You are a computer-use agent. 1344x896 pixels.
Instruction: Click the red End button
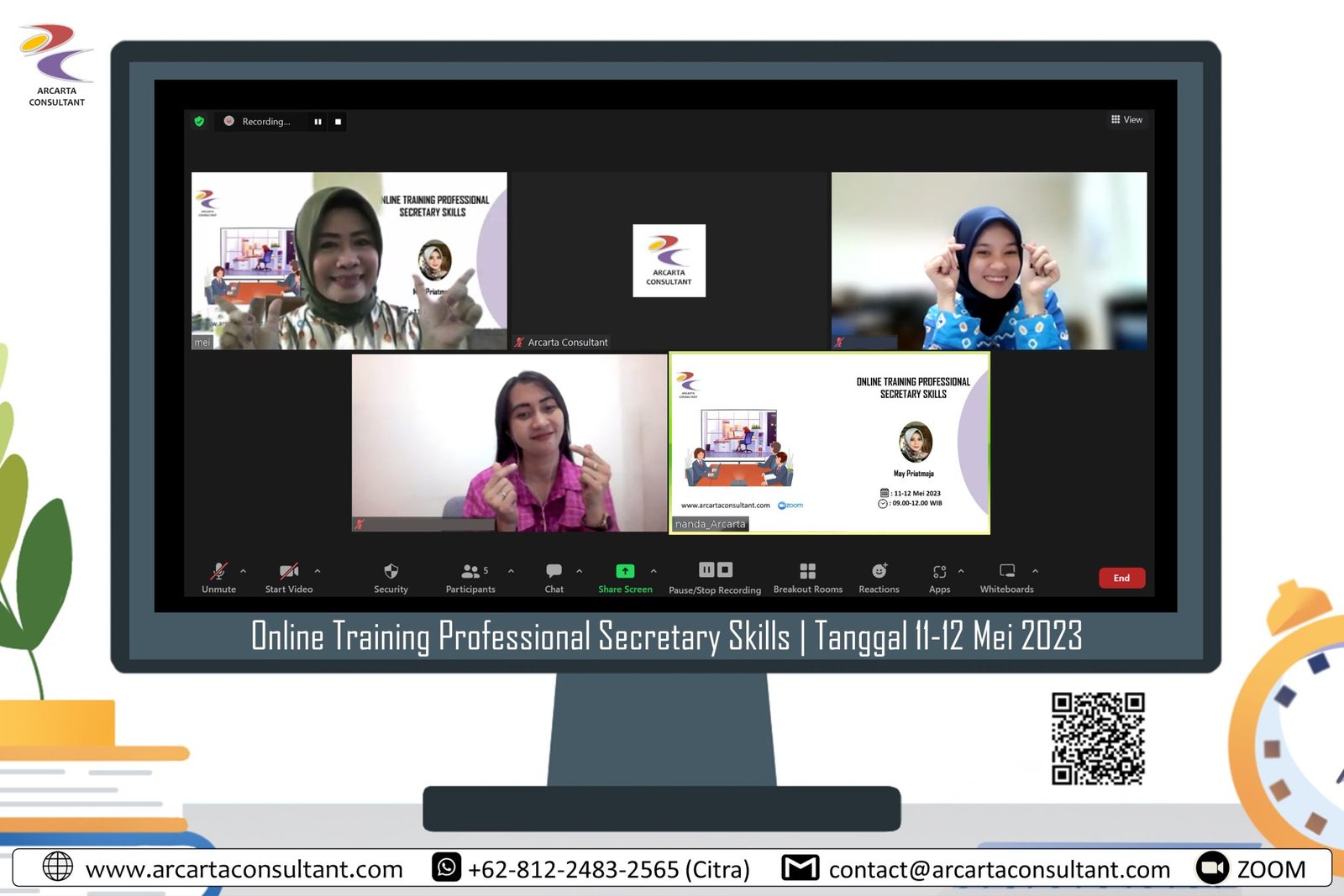tap(1121, 578)
